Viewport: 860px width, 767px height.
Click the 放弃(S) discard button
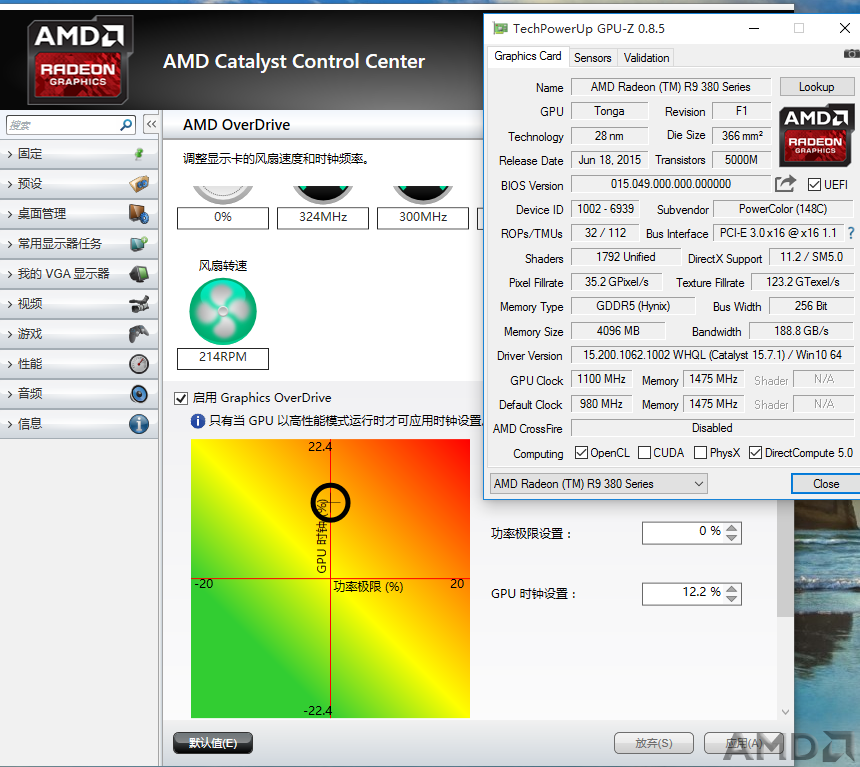pos(654,743)
